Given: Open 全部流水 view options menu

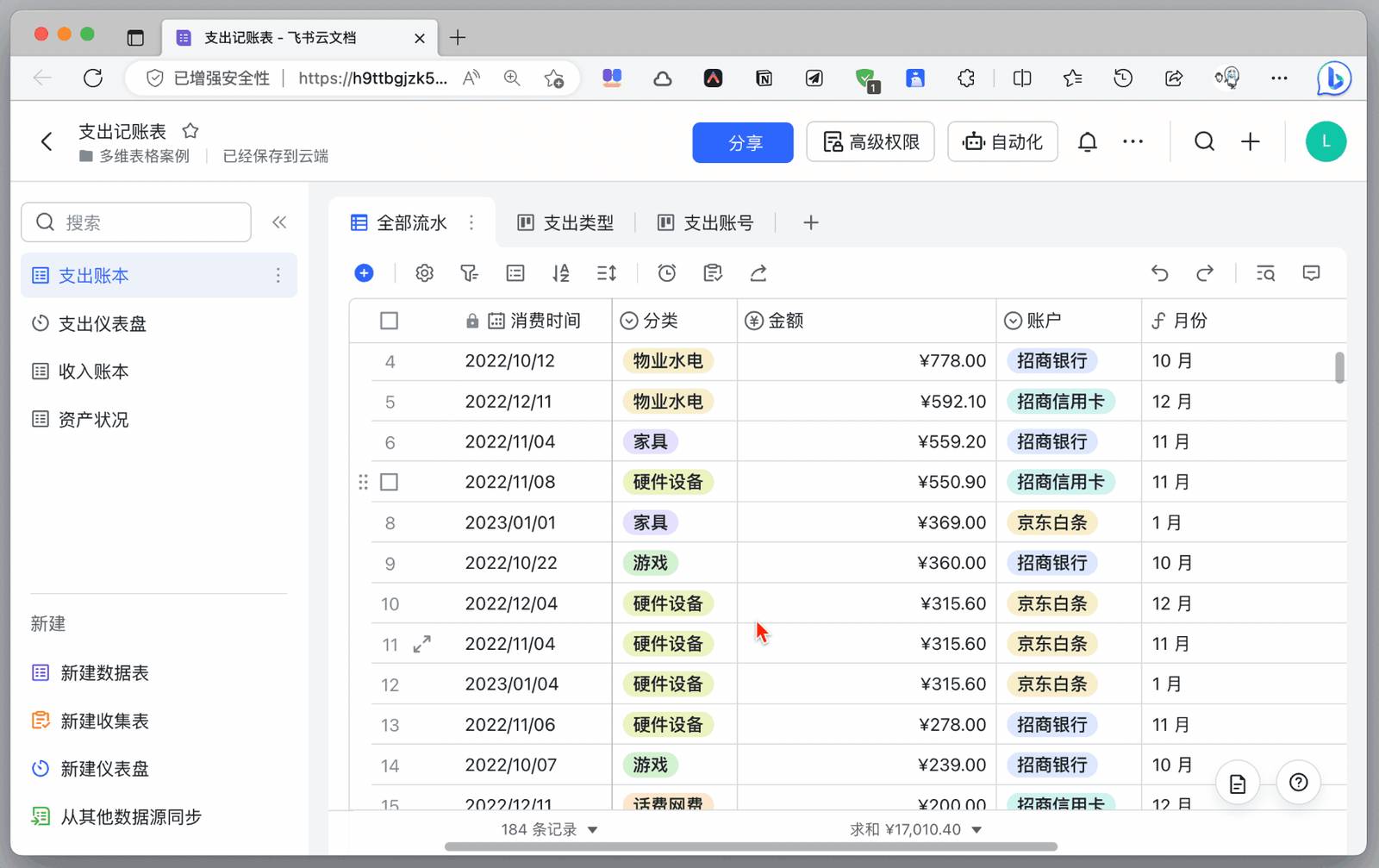Looking at the screenshot, I should 471,222.
